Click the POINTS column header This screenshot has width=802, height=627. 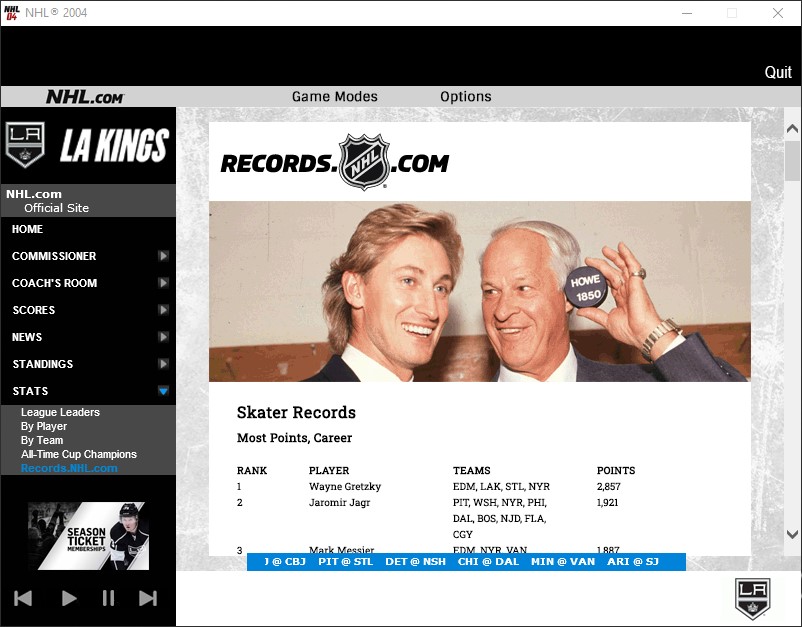pyautogui.click(x=616, y=471)
